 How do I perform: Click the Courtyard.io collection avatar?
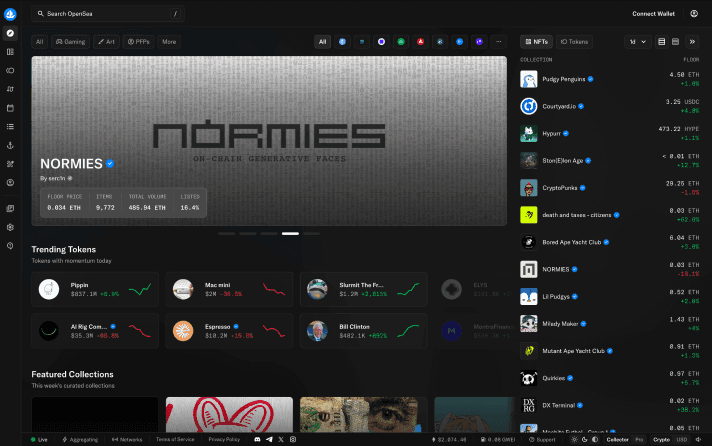click(x=529, y=106)
